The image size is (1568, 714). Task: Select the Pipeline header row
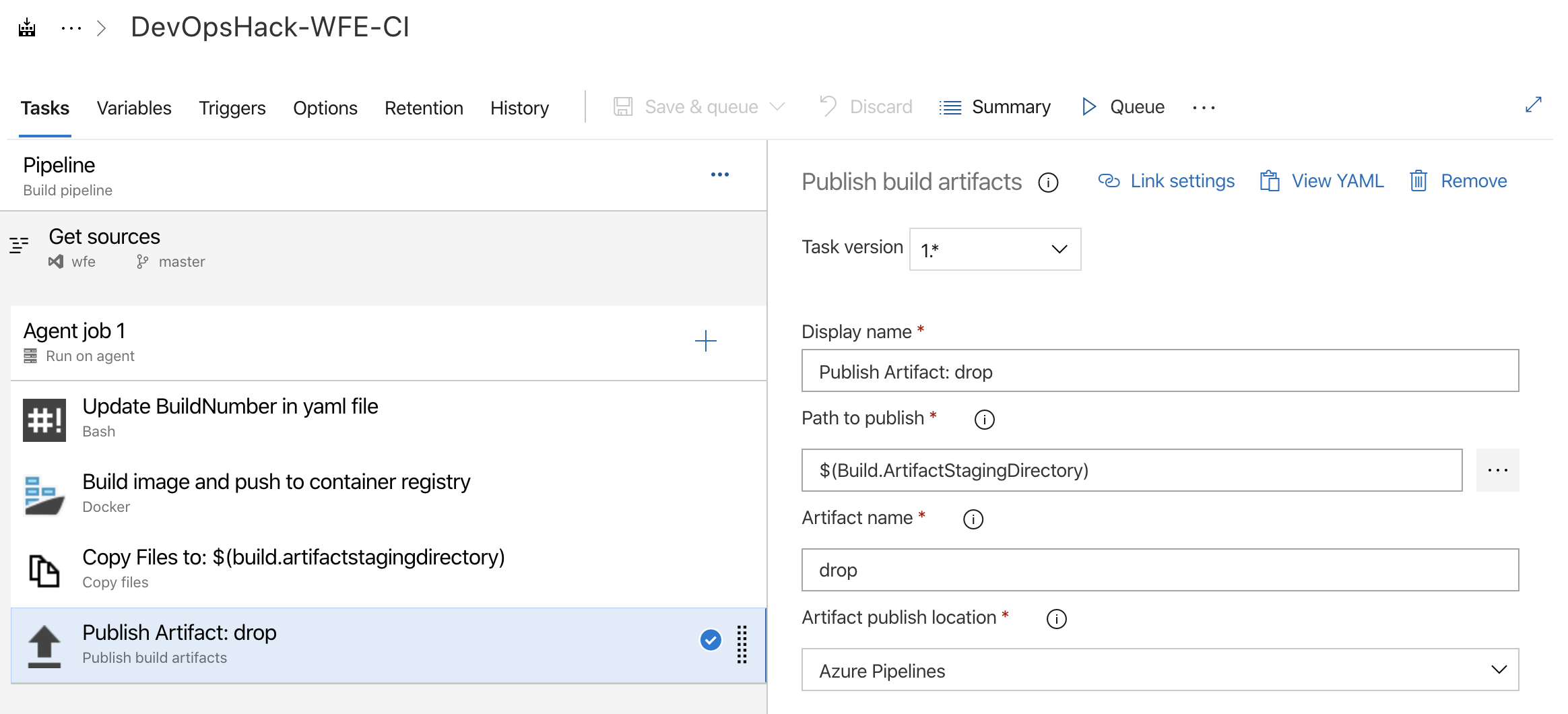384,176
